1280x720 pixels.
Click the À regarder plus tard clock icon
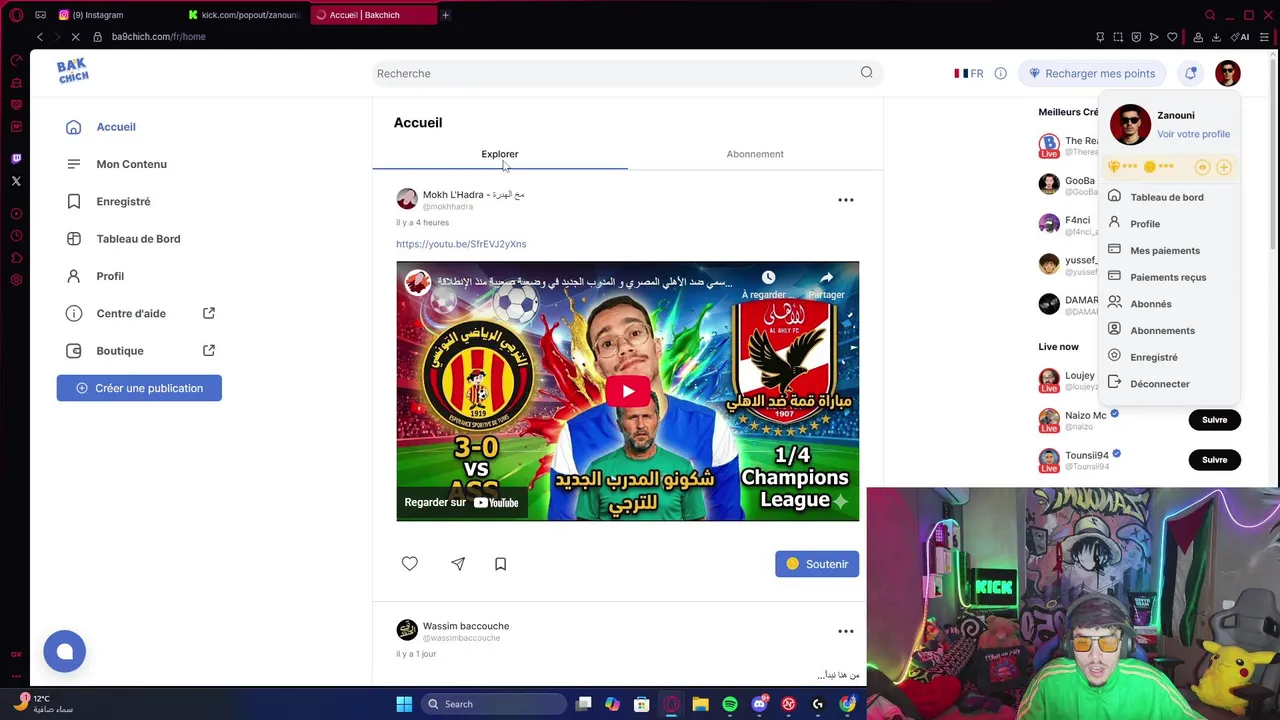coord(768,284)
